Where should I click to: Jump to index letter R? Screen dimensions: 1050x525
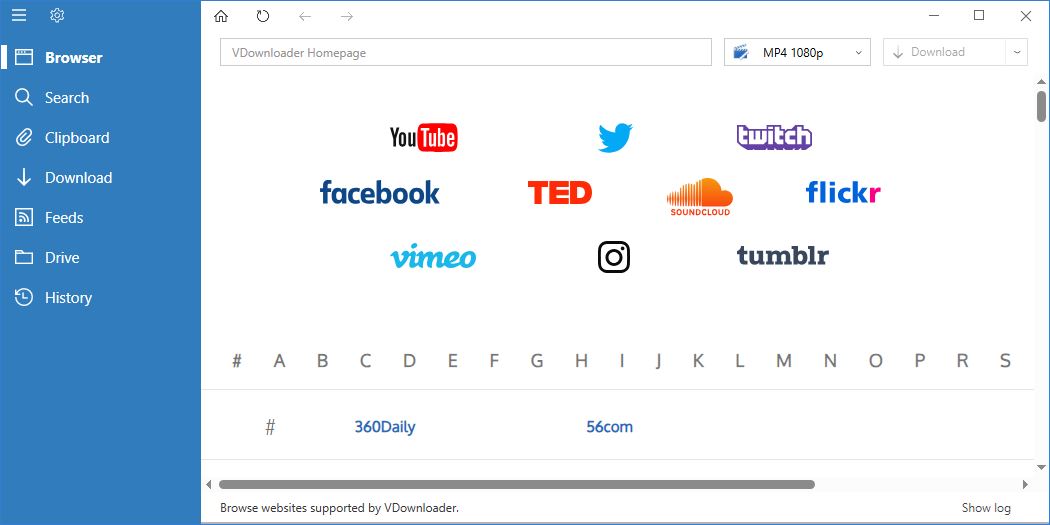(962, 361)
